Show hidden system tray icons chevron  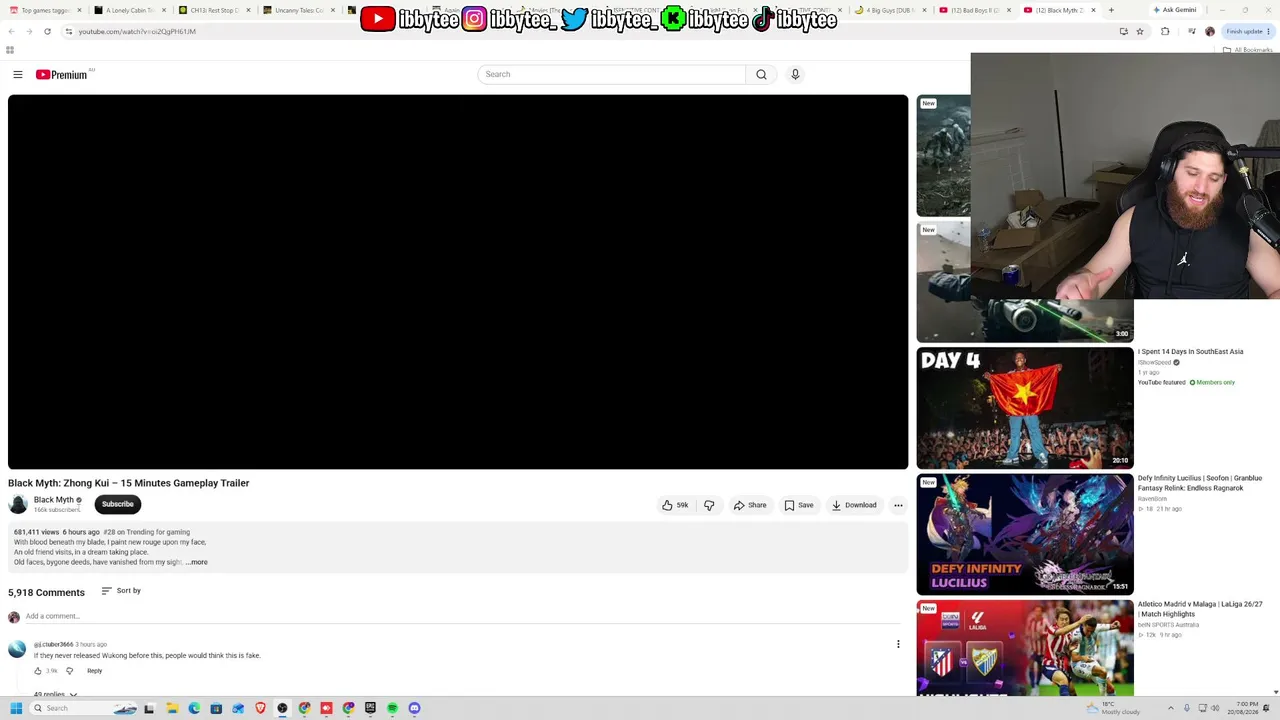click(x=1172, y=708)
